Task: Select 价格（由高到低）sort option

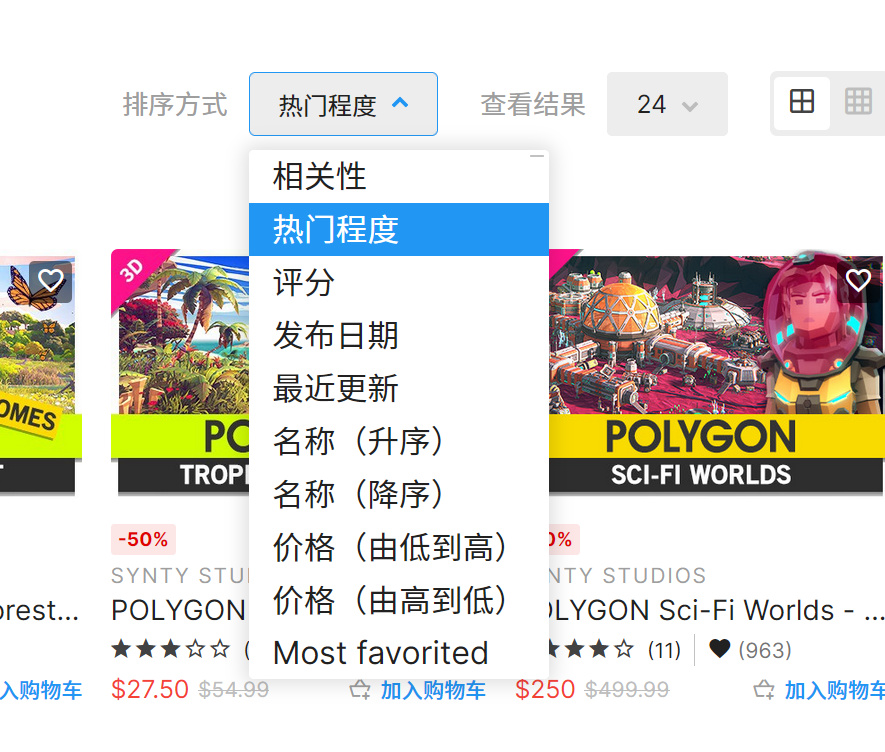Action: pos(398,600)
